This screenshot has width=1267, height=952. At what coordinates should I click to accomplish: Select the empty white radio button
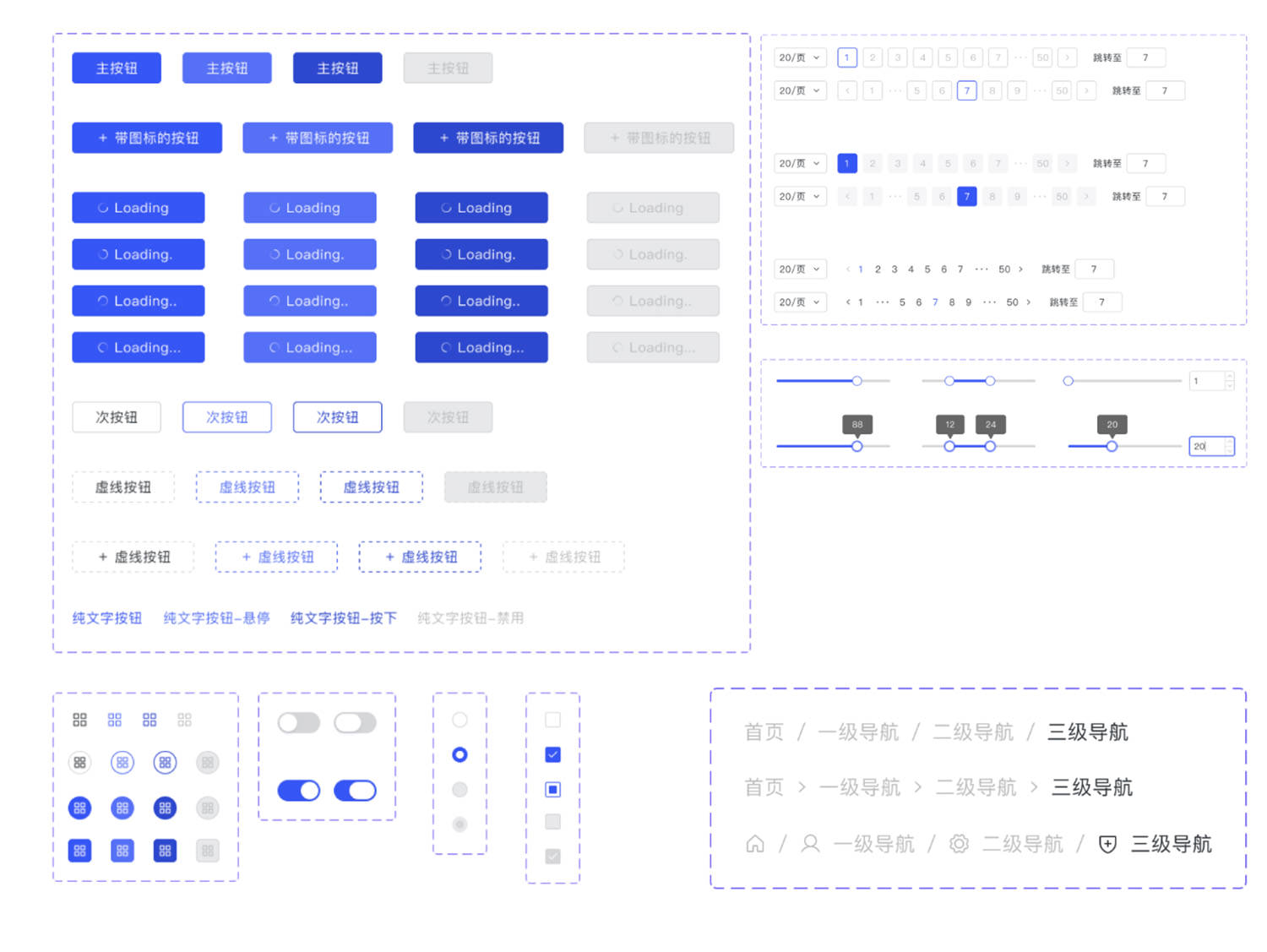click(x=459, y=720)
